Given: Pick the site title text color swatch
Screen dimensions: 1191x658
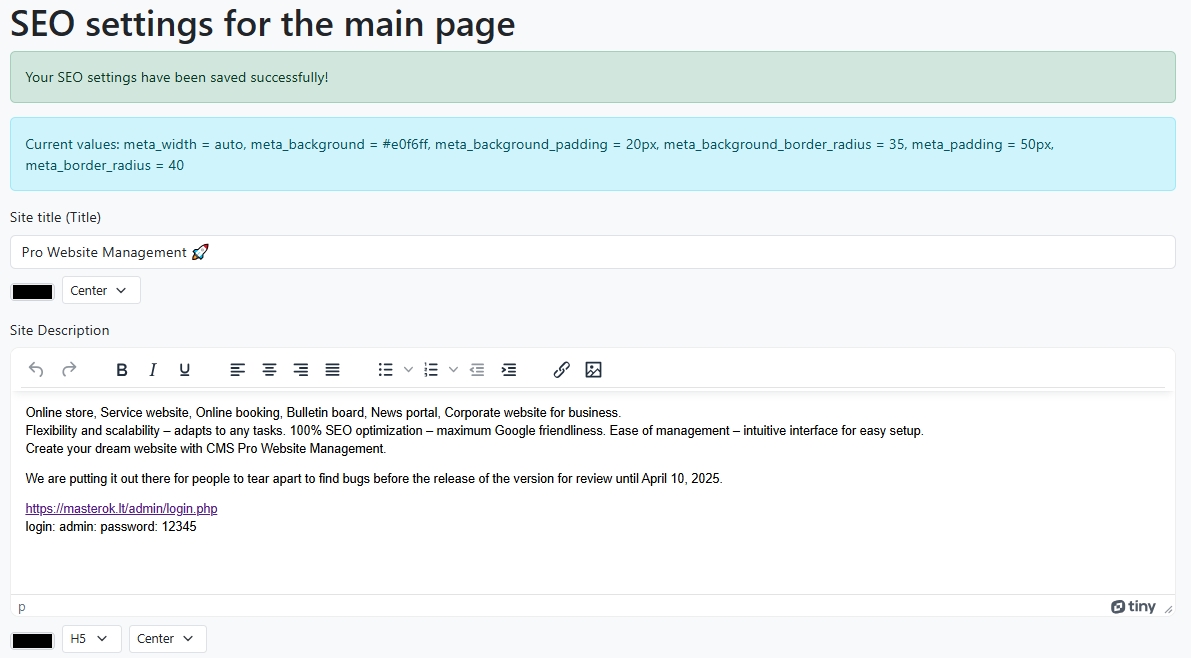Looking at the screenshot, I should click(32, 292).
